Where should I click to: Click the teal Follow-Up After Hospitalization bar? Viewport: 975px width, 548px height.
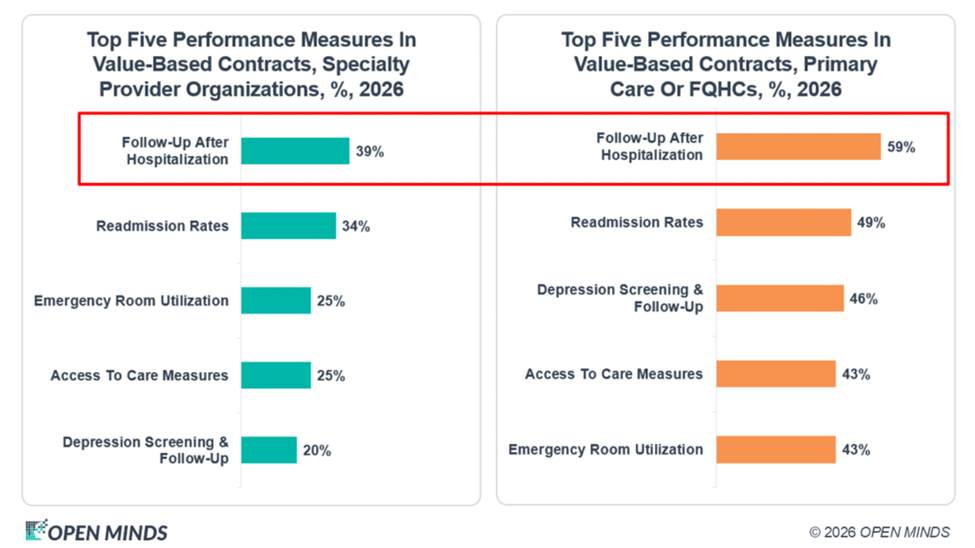pos(295,151)
